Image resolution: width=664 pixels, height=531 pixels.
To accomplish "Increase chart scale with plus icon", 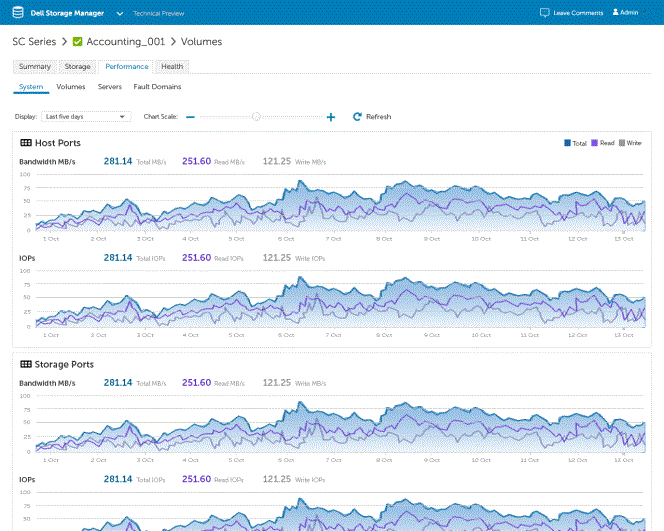I will (x=331, y=117).
